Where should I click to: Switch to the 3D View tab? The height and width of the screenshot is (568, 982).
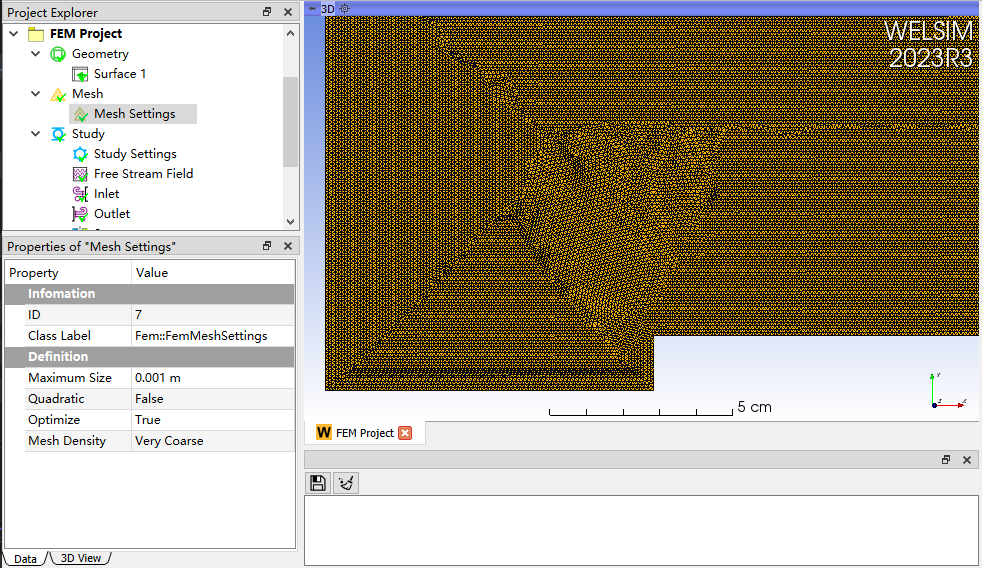tap(81, 558)
